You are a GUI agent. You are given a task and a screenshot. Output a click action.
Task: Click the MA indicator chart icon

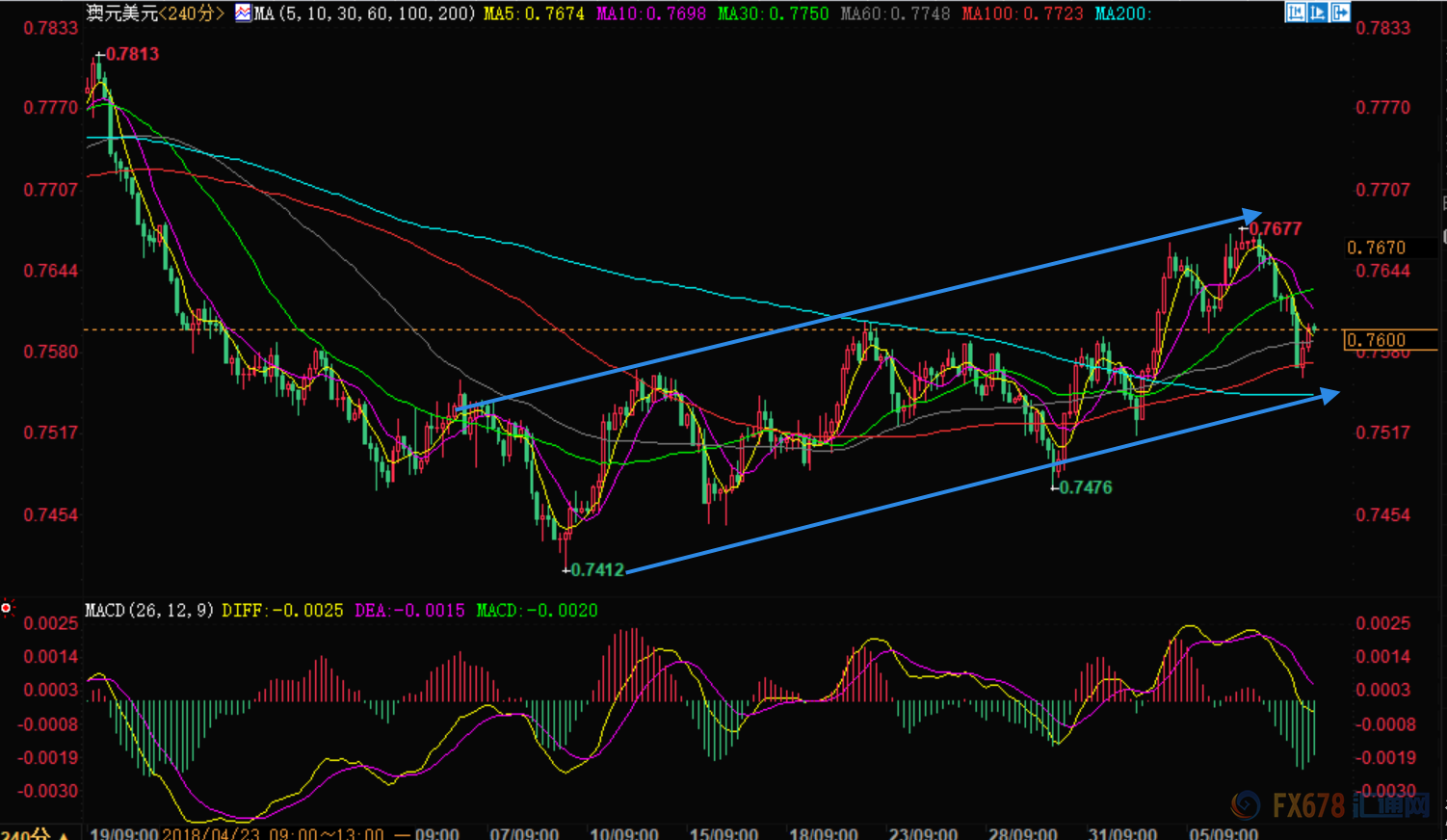[x=243, y=13]
